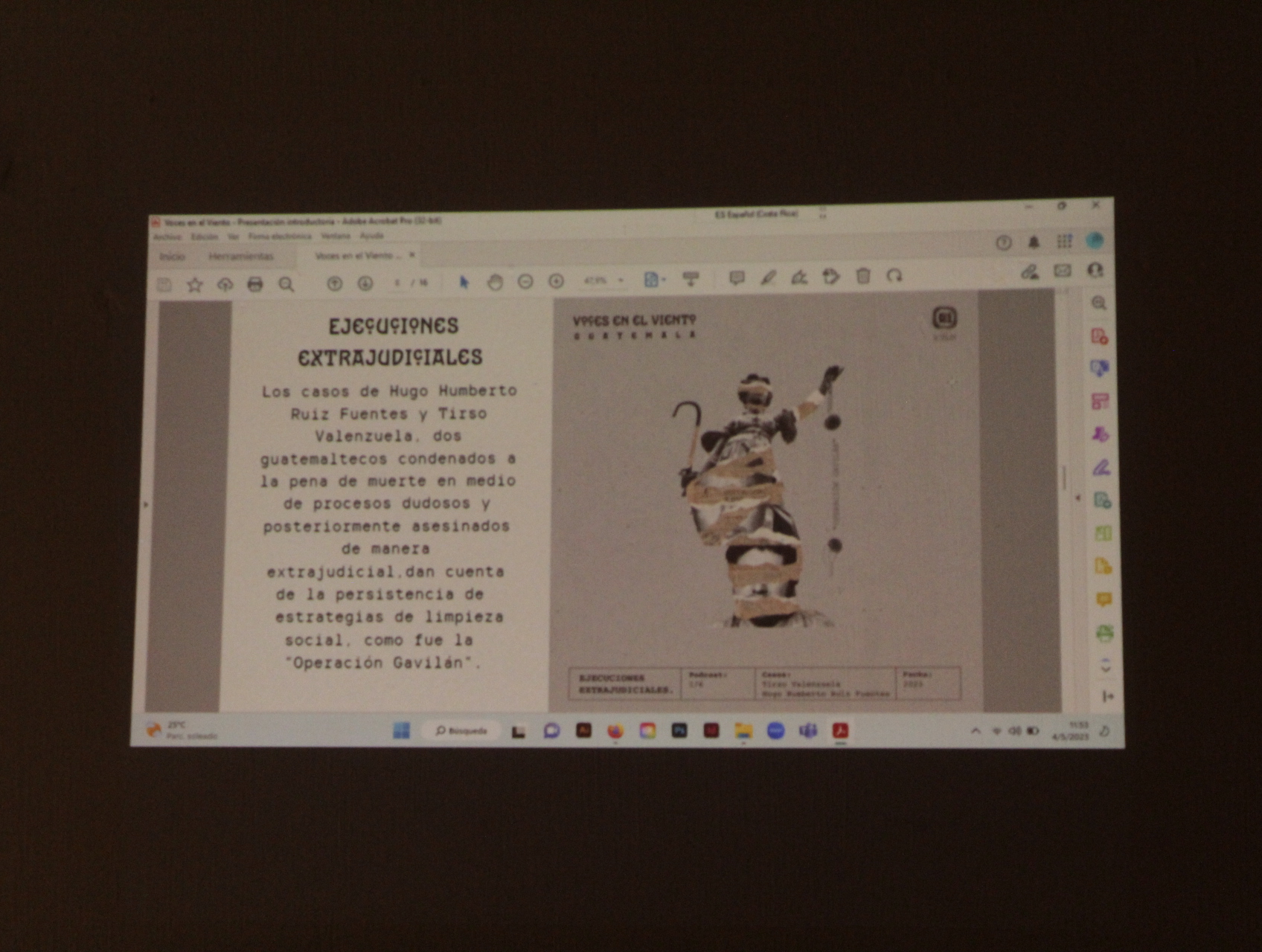Open the Edición menu
Image resolution: width=1262 pixels, height=952 pixels.
[x=205, y=237]
